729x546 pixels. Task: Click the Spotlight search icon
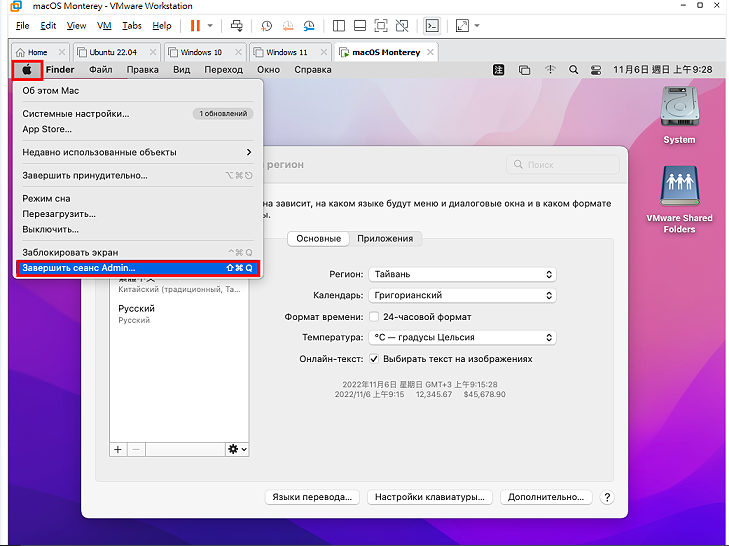574,70
